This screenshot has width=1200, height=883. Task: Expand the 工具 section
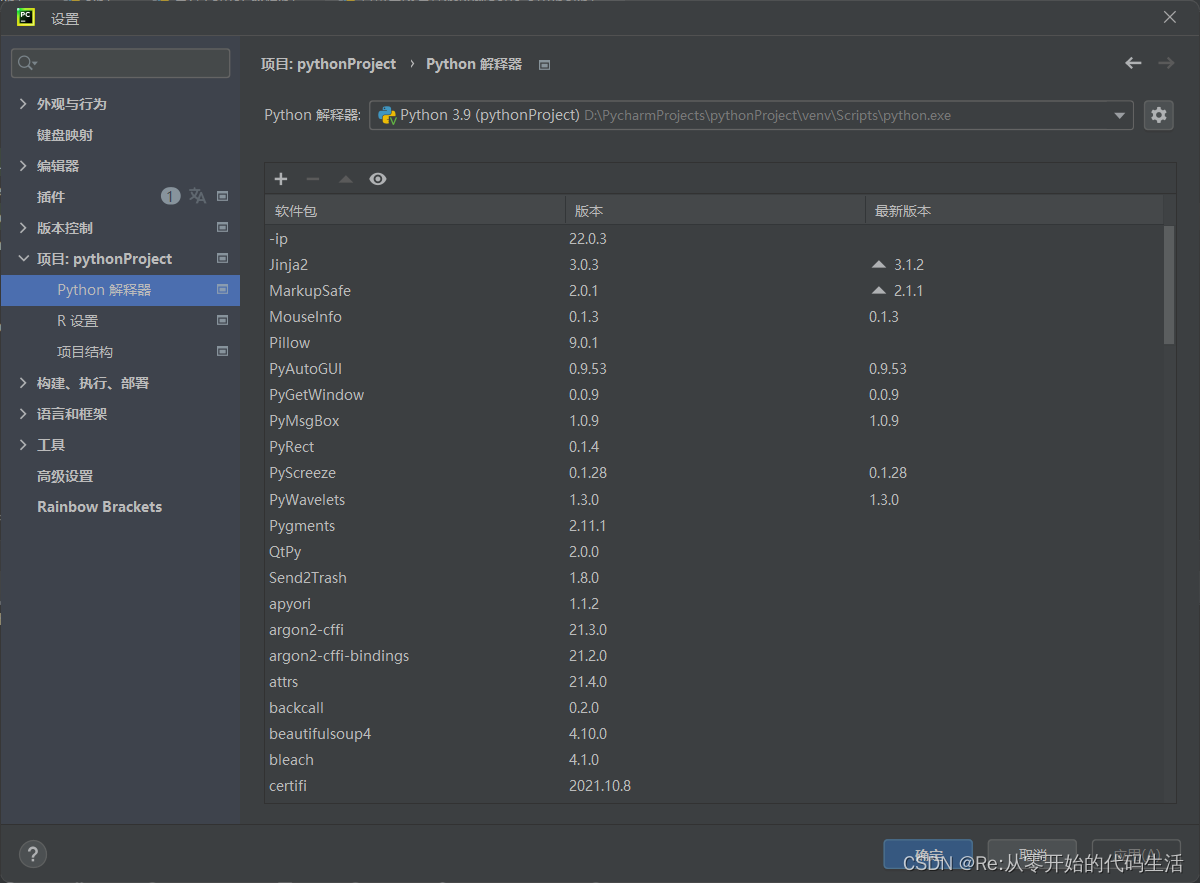coord(24,445)
